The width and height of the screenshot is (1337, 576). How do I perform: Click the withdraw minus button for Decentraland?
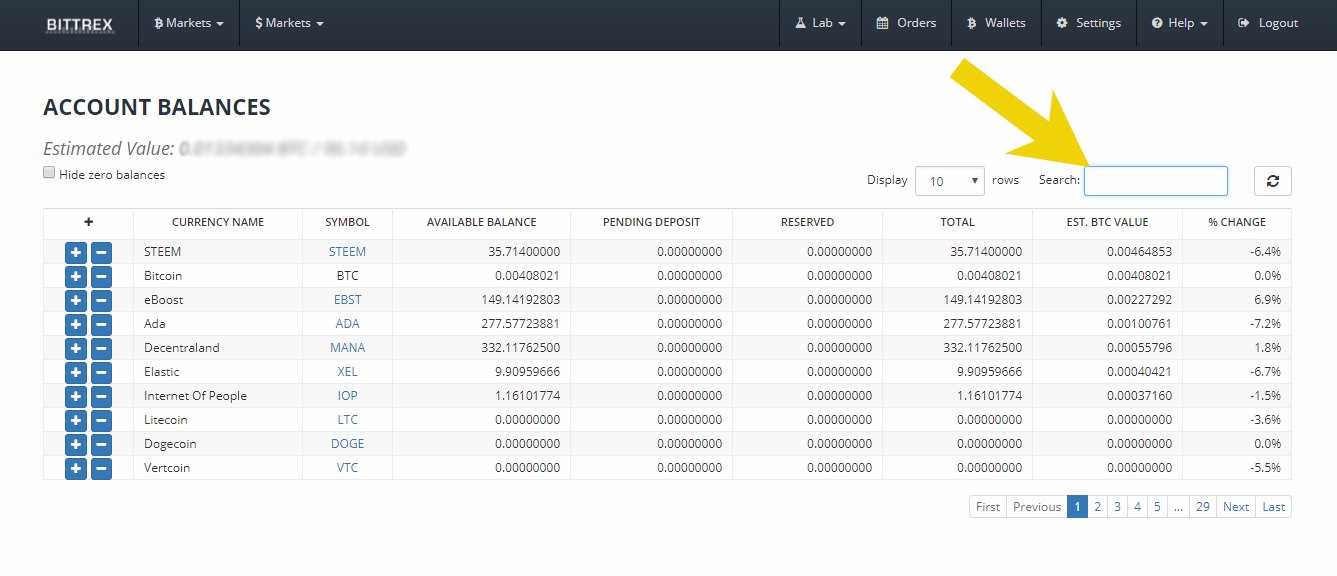click(x=101, y=348)
